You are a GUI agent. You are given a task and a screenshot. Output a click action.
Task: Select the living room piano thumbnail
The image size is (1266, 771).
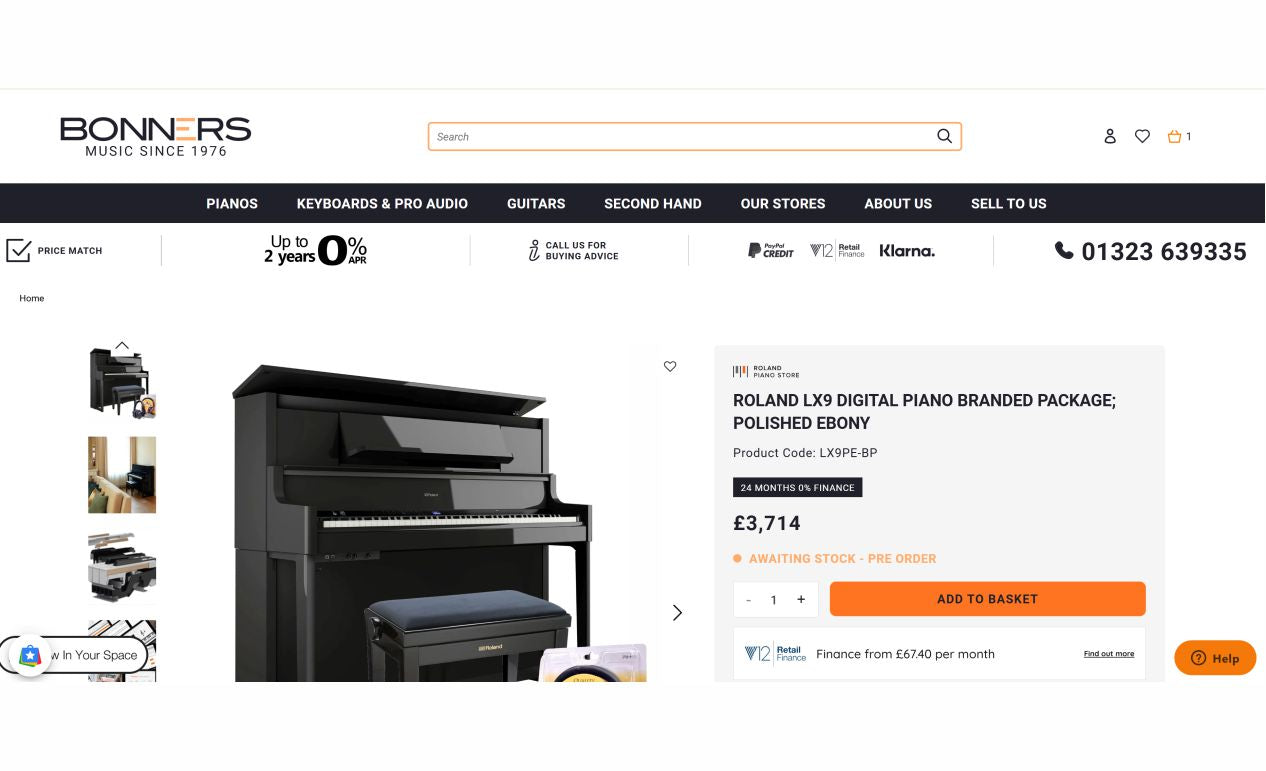click(x=122, y=475)
